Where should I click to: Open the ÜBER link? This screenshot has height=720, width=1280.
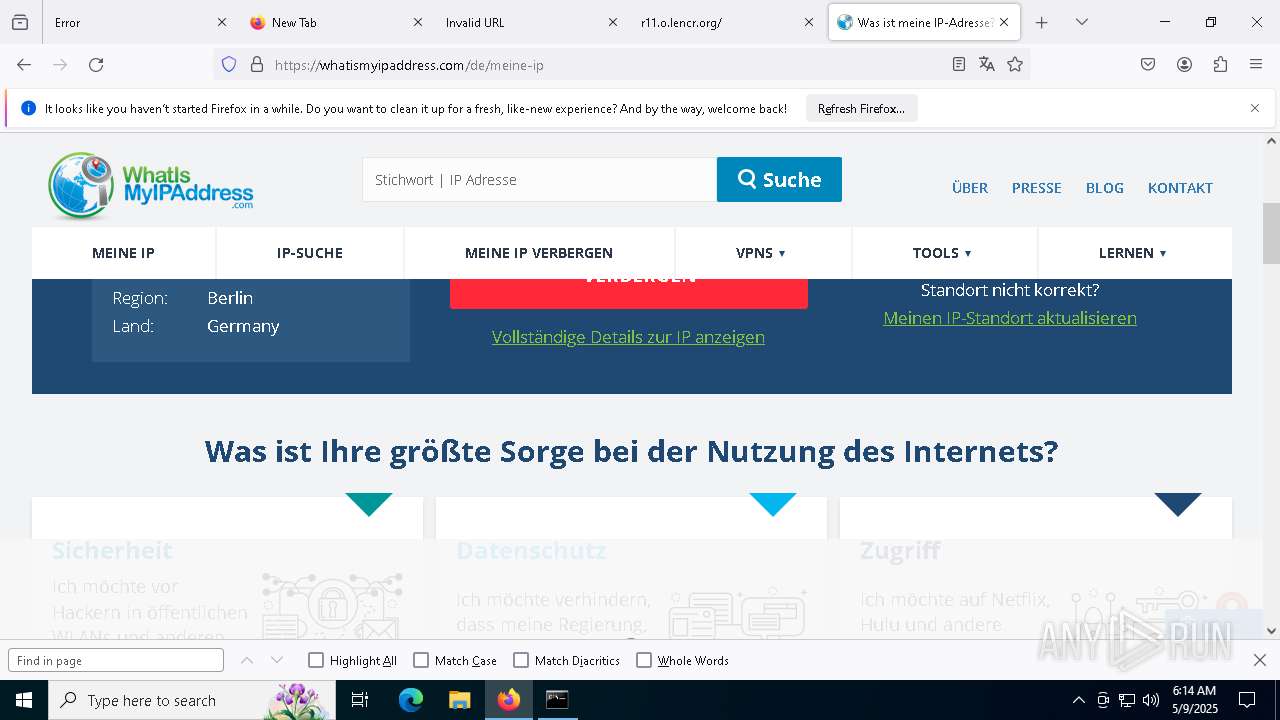970,187
